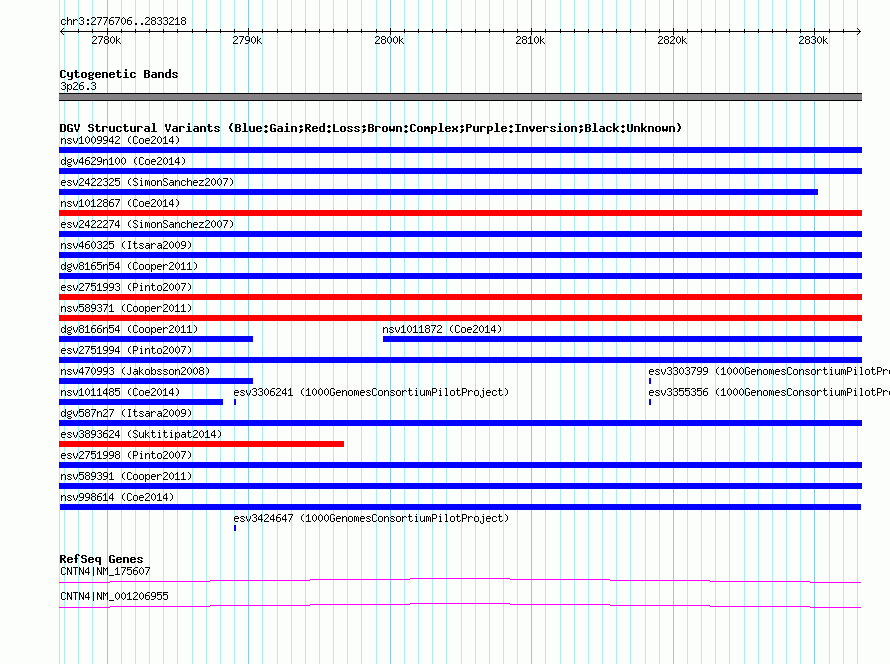The height and width of the screenshot is (664, 890).
Task: Click the chr3:2776706..2833218 region label
Action: point(123,21)
